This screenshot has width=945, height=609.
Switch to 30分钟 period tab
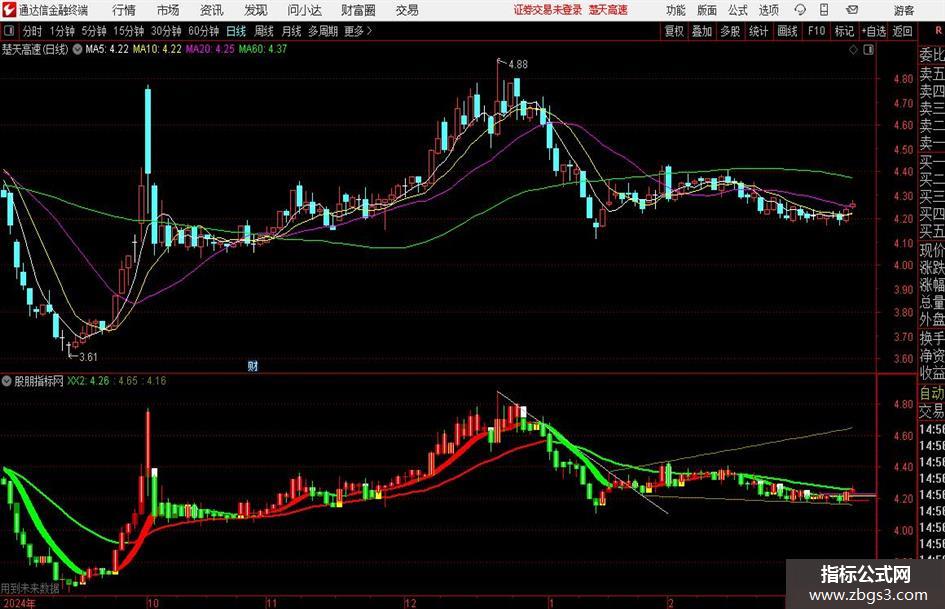point(166,31)
